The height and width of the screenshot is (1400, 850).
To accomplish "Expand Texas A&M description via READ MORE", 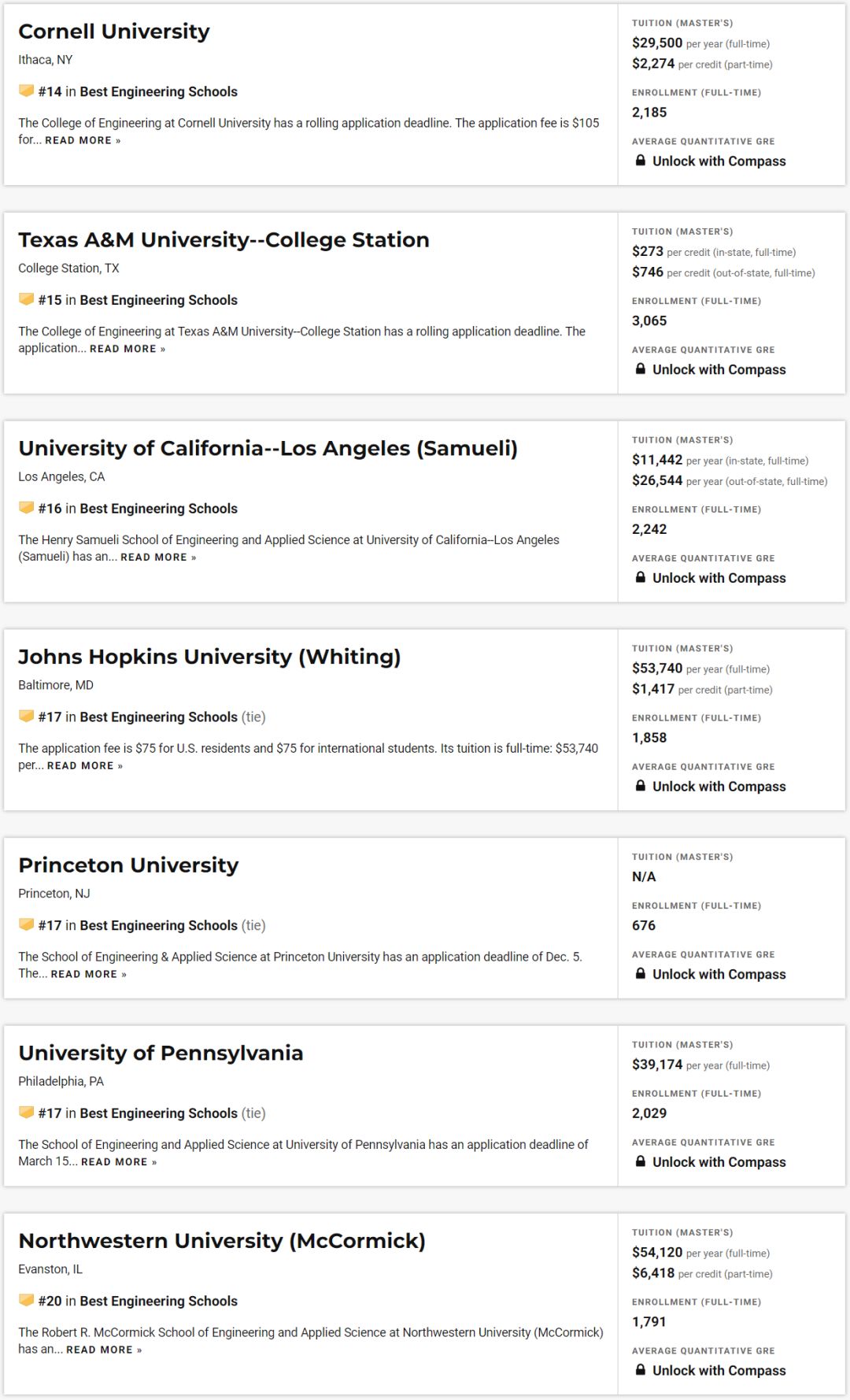I will [128, 349].
